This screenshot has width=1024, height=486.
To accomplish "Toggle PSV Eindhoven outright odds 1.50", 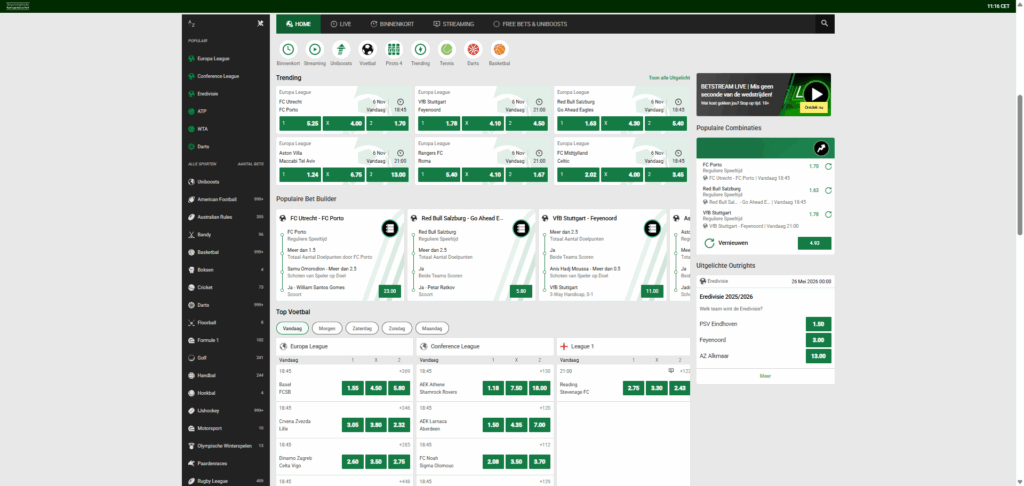I will tap(818, 324).
